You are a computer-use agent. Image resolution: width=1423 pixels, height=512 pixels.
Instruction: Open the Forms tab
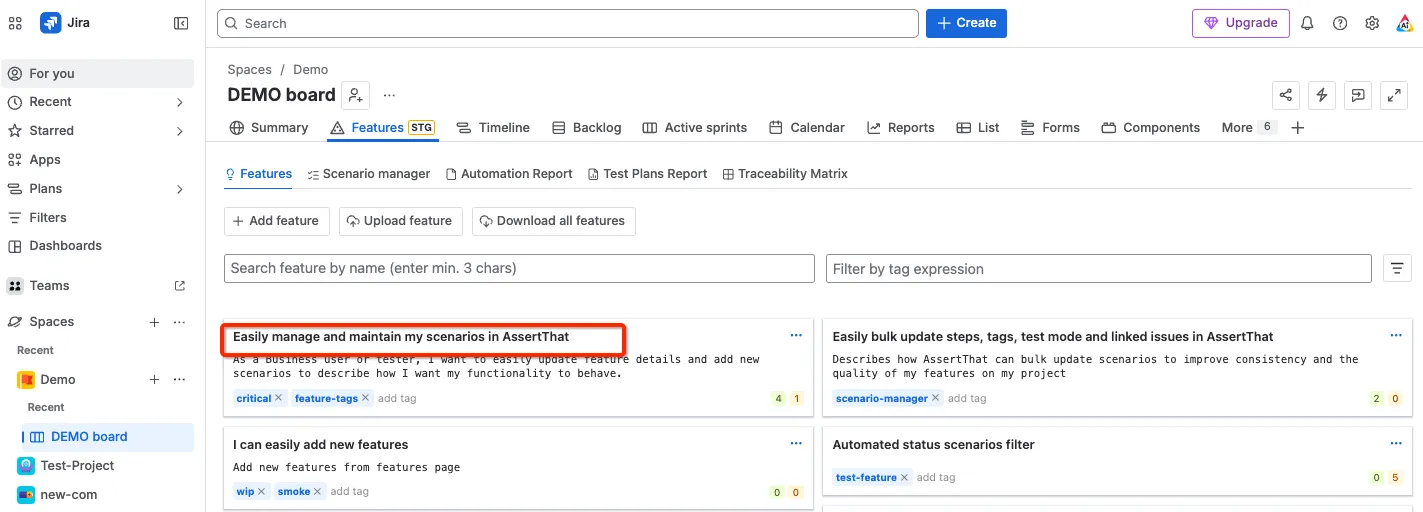[1050, 128]
